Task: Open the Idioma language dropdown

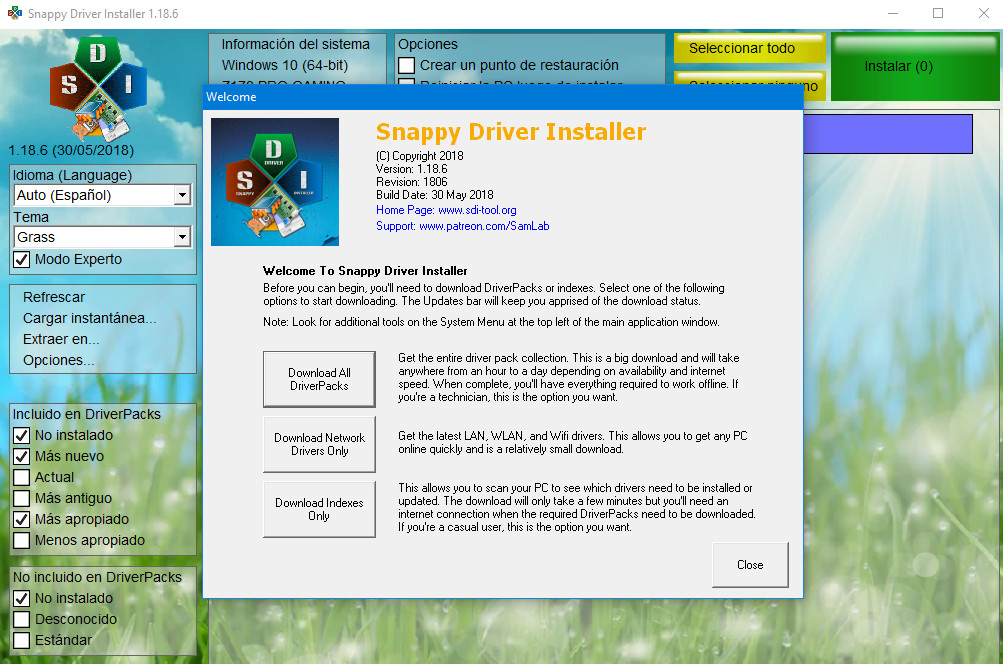Action: click(x=102, y=195)
